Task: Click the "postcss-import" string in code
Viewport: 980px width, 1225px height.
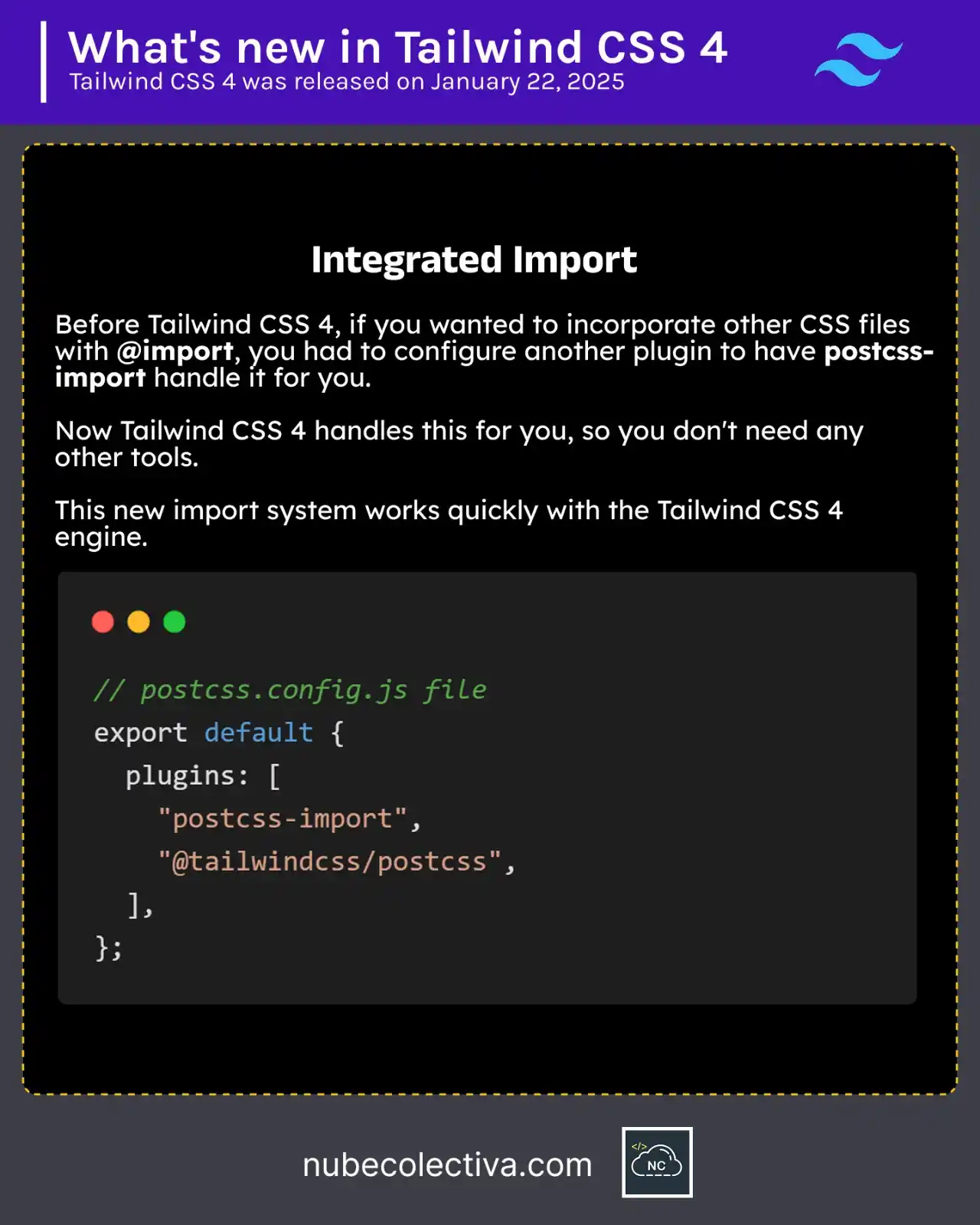Action: (x=283, y=818)
